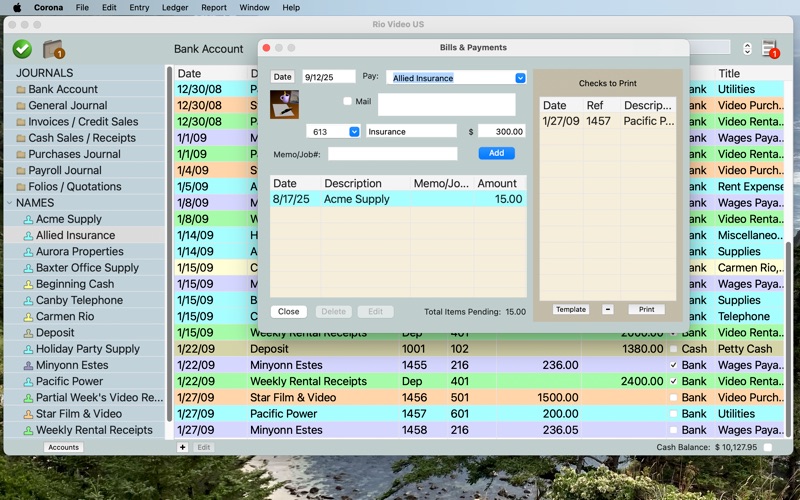This screenshot has width=800, height=500.
Task: Click the Holiday Party Supply name icon
Action: pos(29,349)
